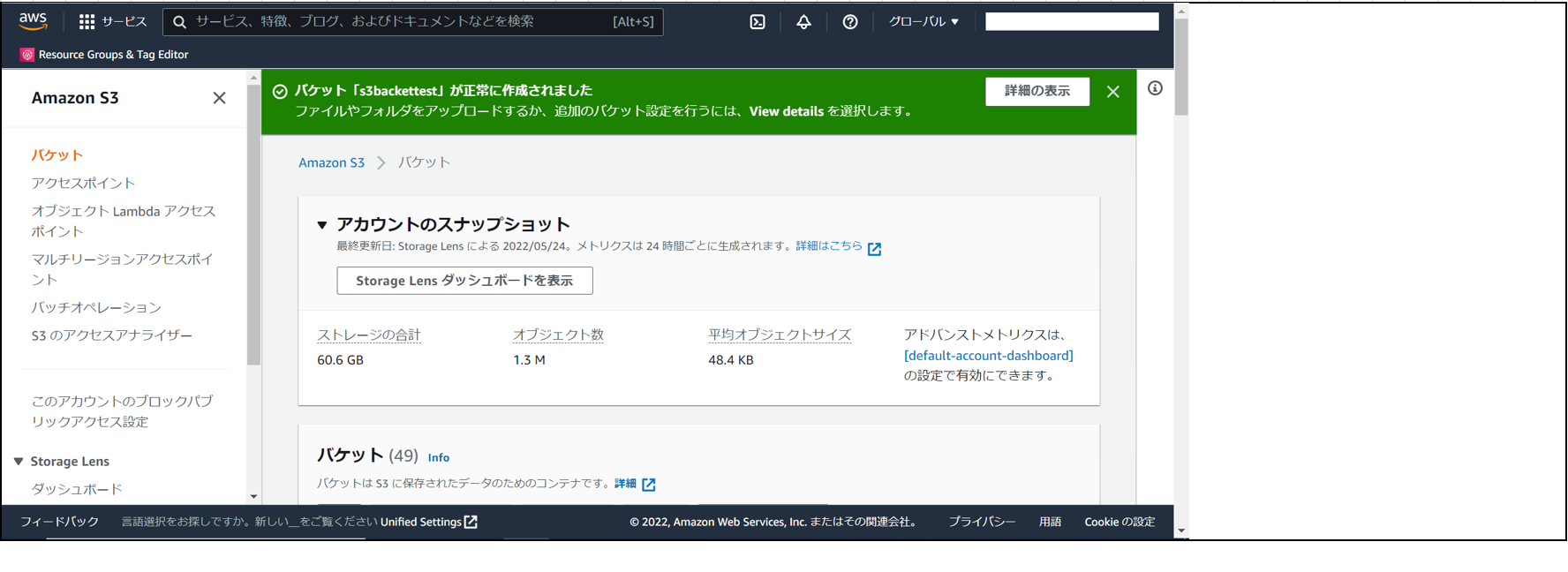Click the search magnifier icon
The width and height of the screenshot is (1568, 572).
click(x=179, y=22)
